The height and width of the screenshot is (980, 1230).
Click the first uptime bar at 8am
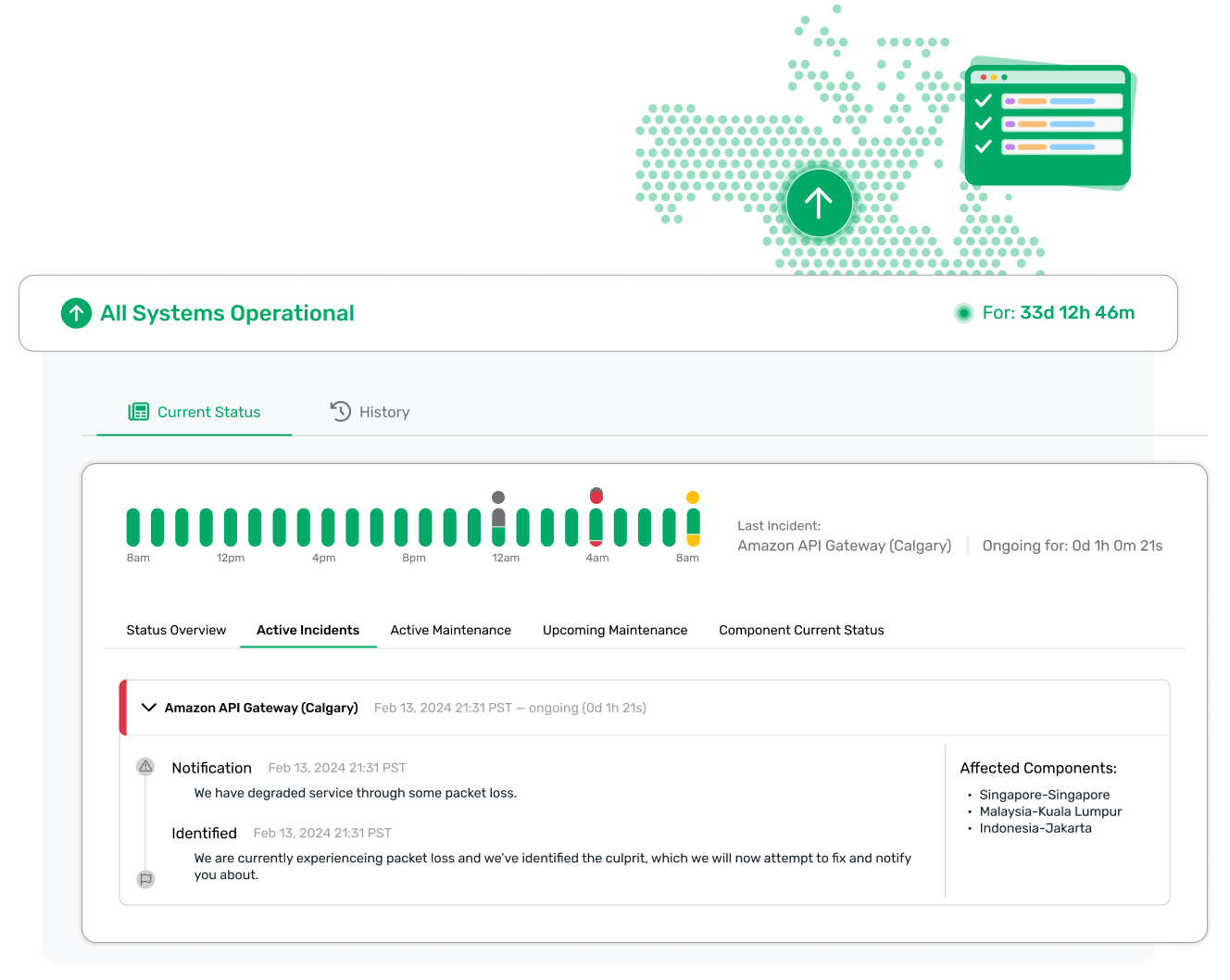point(133,527)
